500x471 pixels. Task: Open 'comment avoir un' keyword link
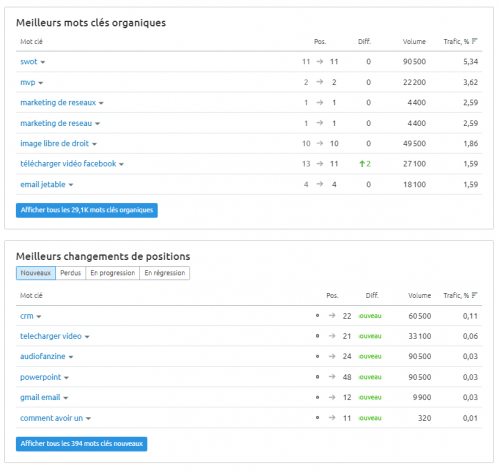[51, 418]
